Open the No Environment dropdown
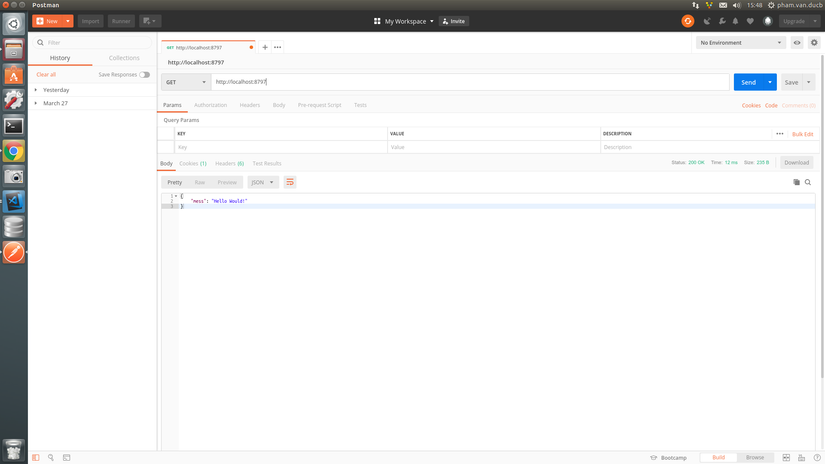The image size is (825, 464). pyautogui.click(x=740, y=43)
